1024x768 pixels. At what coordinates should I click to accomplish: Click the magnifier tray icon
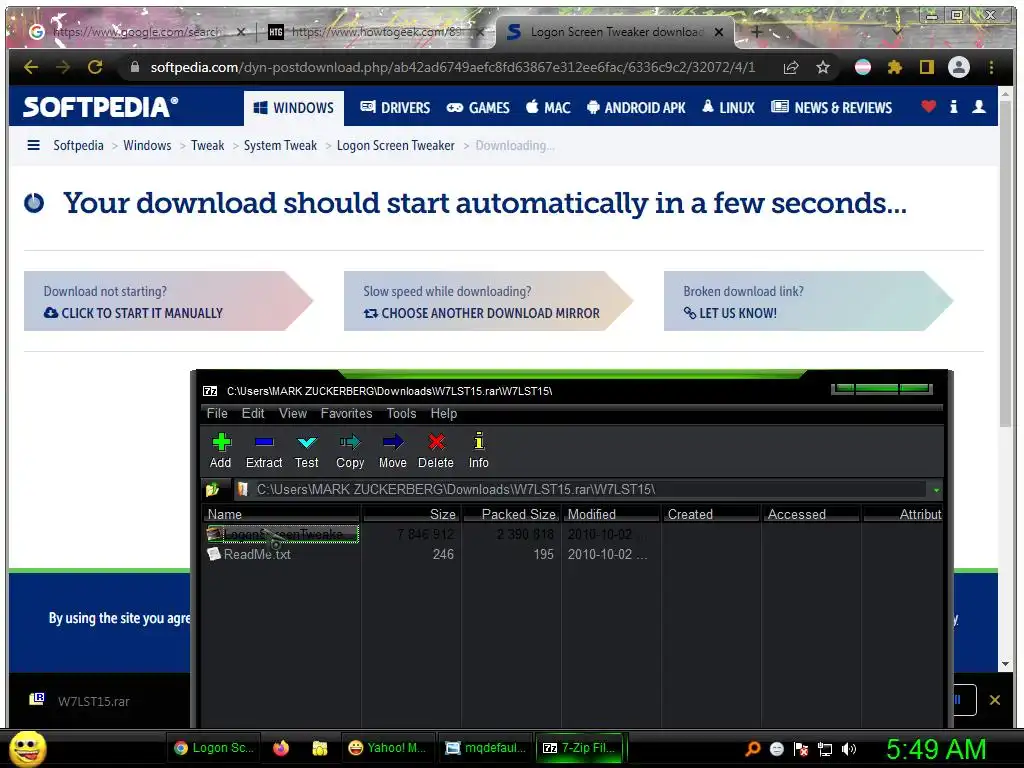tap(753, 748)
